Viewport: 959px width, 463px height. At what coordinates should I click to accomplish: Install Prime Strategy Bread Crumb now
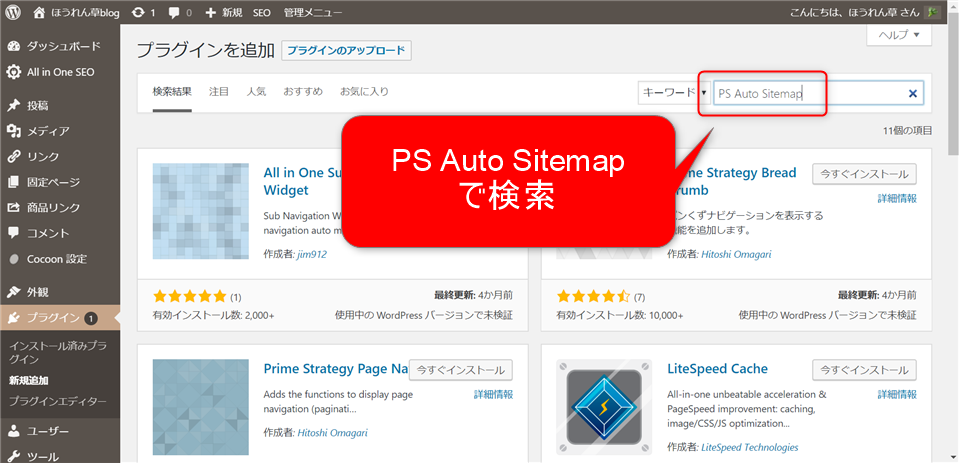[864, 174]
